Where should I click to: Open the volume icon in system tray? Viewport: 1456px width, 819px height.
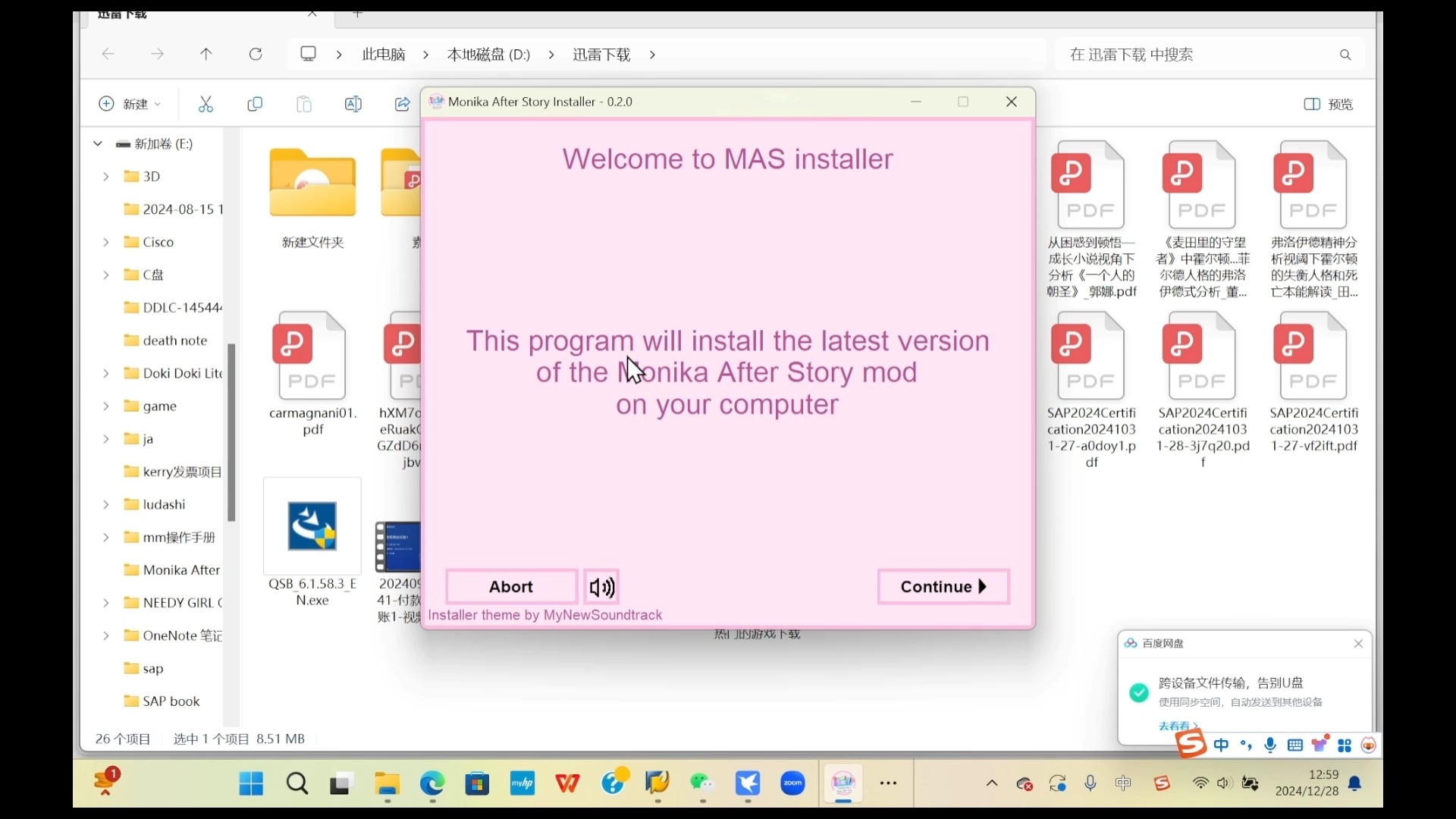(1224, 783)
